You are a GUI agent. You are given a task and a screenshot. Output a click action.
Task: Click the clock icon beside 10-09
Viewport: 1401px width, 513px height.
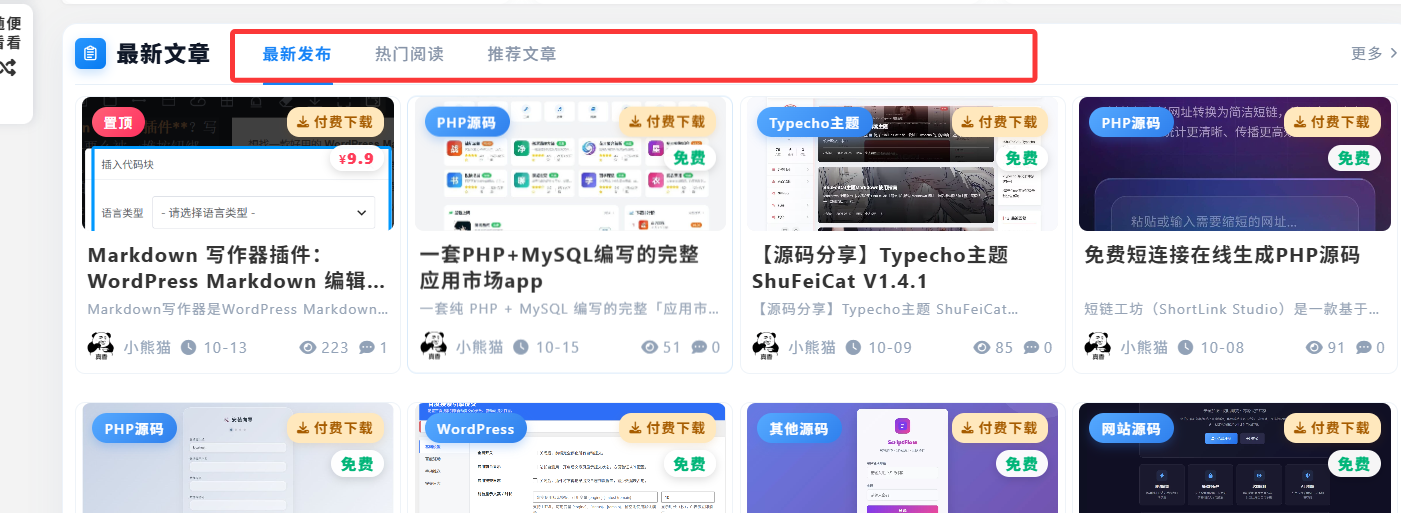click(852, 348)
